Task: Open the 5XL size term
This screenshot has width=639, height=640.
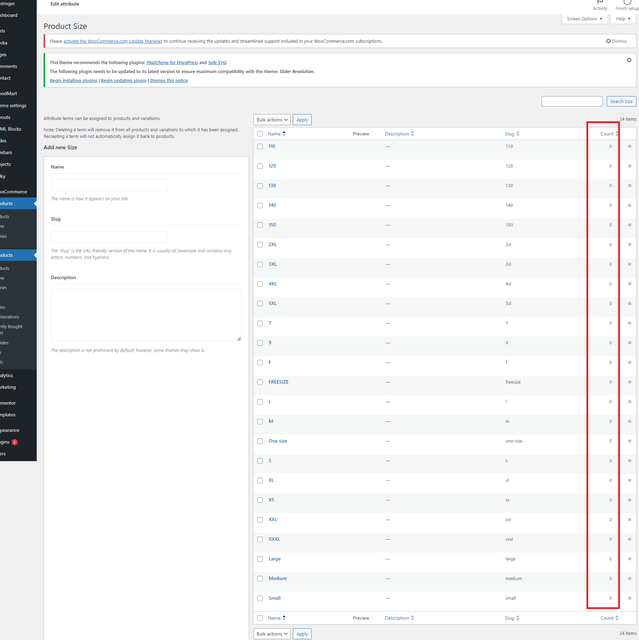Action: click(x=272, y=304)
